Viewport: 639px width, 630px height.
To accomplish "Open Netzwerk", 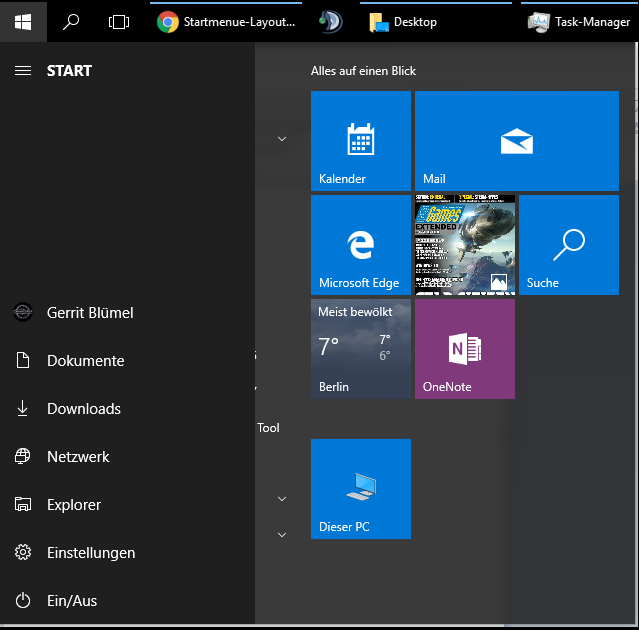I will pos(127,457).
